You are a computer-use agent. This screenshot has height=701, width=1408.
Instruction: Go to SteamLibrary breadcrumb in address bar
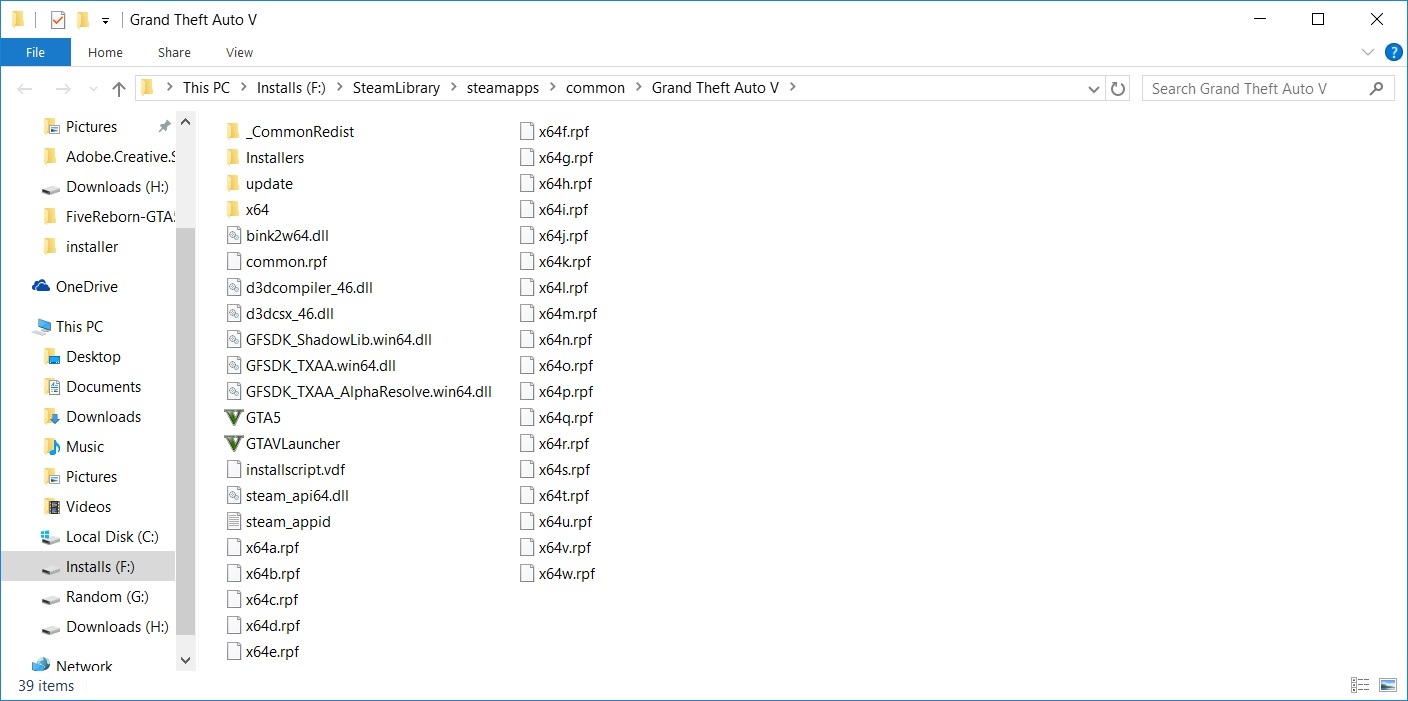pyautogui.click(x=396, y=88)
